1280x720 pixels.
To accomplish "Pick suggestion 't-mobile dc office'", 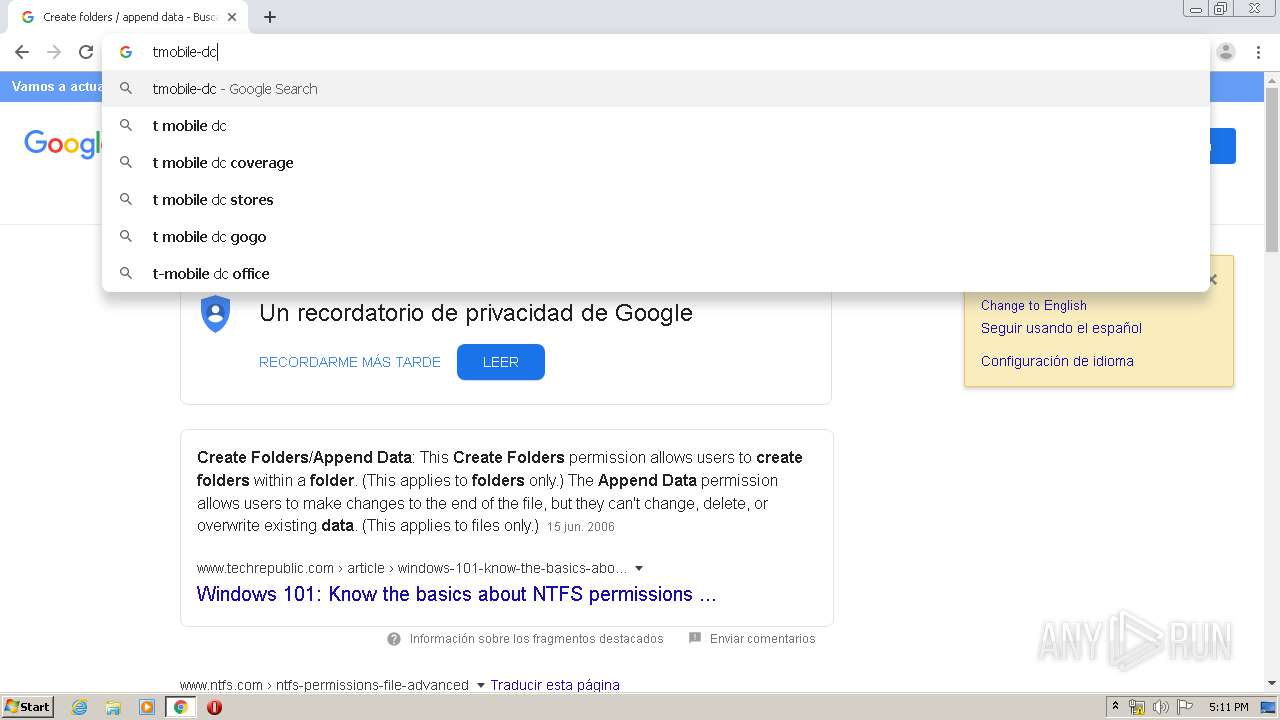I will (x=656, y=274).
